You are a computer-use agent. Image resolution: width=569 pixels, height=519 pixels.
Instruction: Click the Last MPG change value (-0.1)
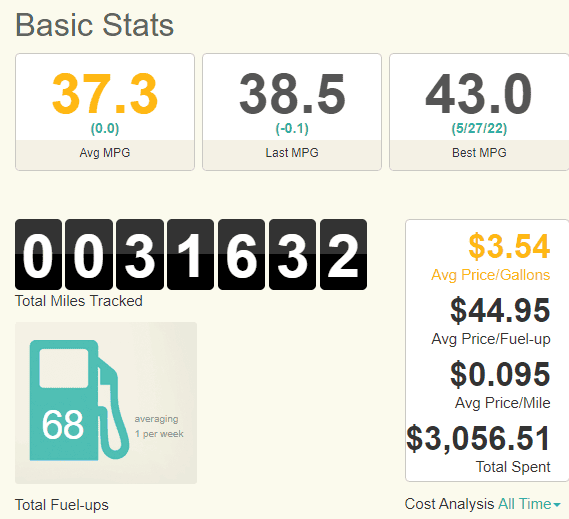point(292,128)
